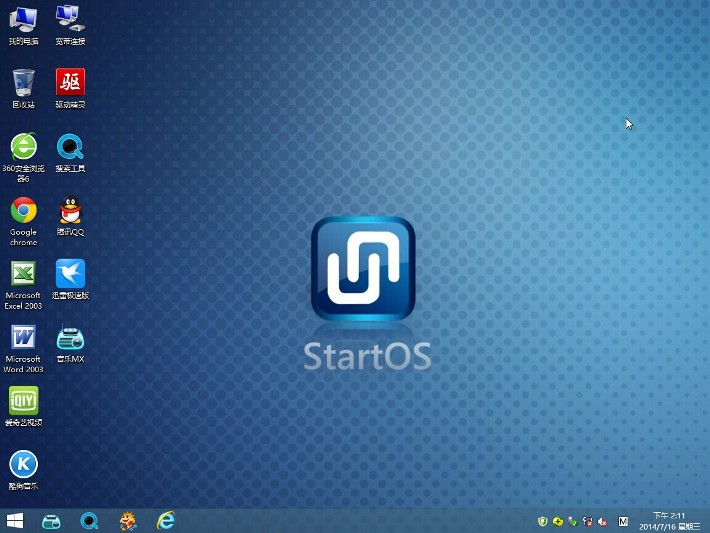Open the radio music app in taskbar
The height and width of the screenshot is (533, 710).
coord(51,521)
